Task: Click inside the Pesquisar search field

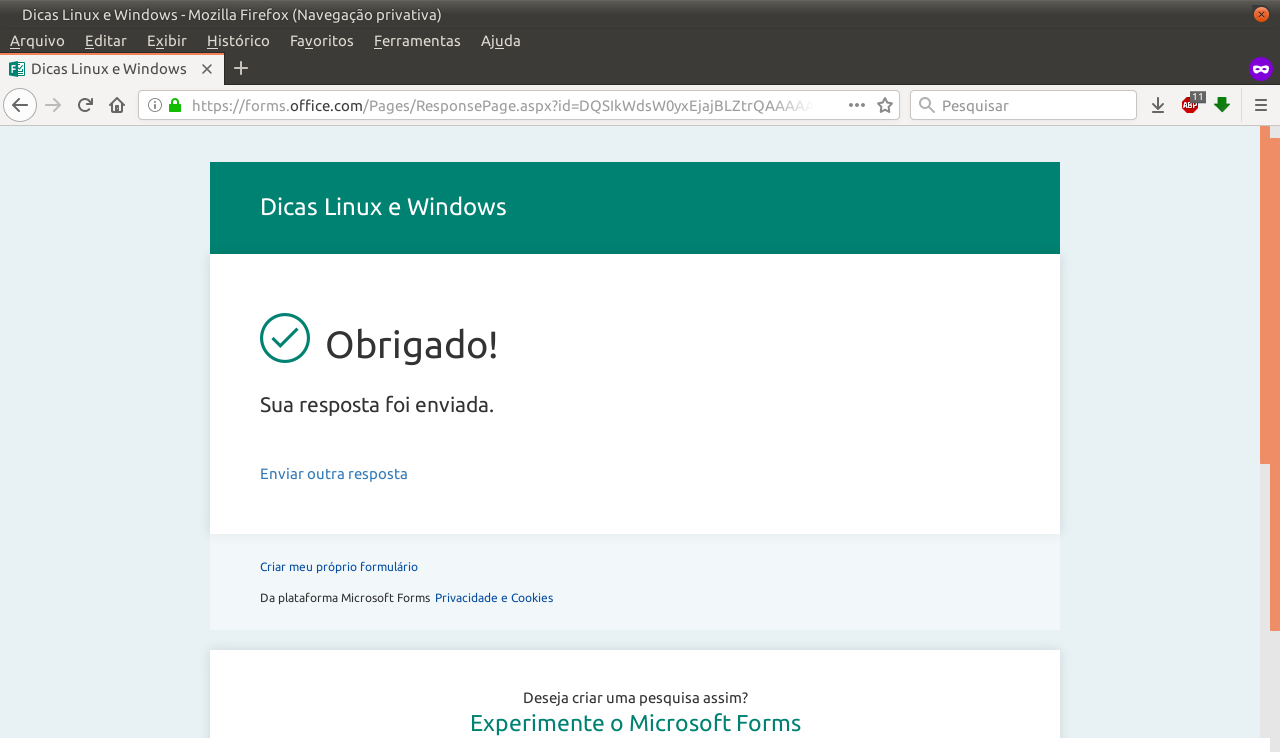Action: pyautogui.click(x=1023, y=104)
